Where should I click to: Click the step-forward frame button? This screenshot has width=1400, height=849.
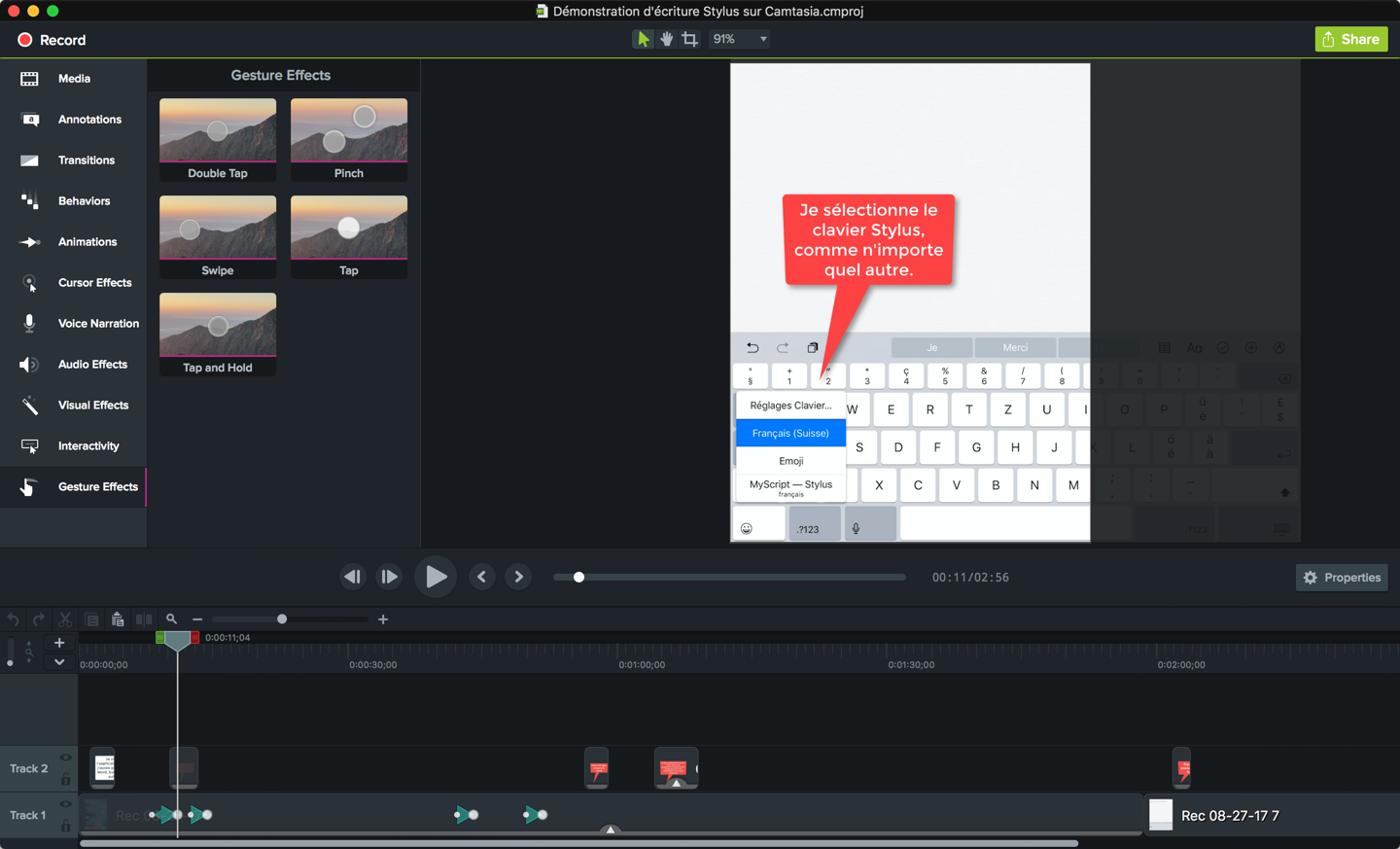click(x=389, y=578)
